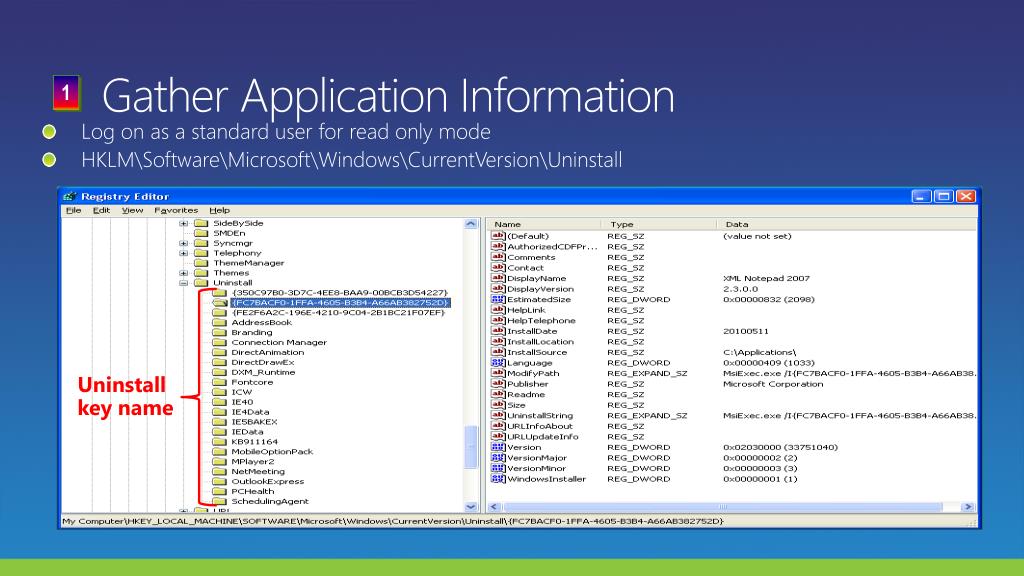Click the Fontcore folder icon
Viewport: 1024px width, 576px height.
tap(219, 382)
